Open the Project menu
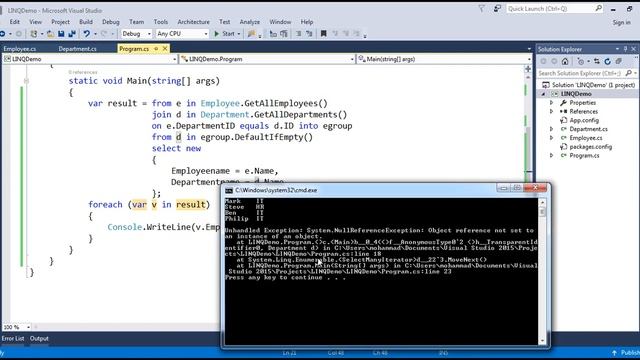The width and height of the screenshot is (640, 360). 60,22
